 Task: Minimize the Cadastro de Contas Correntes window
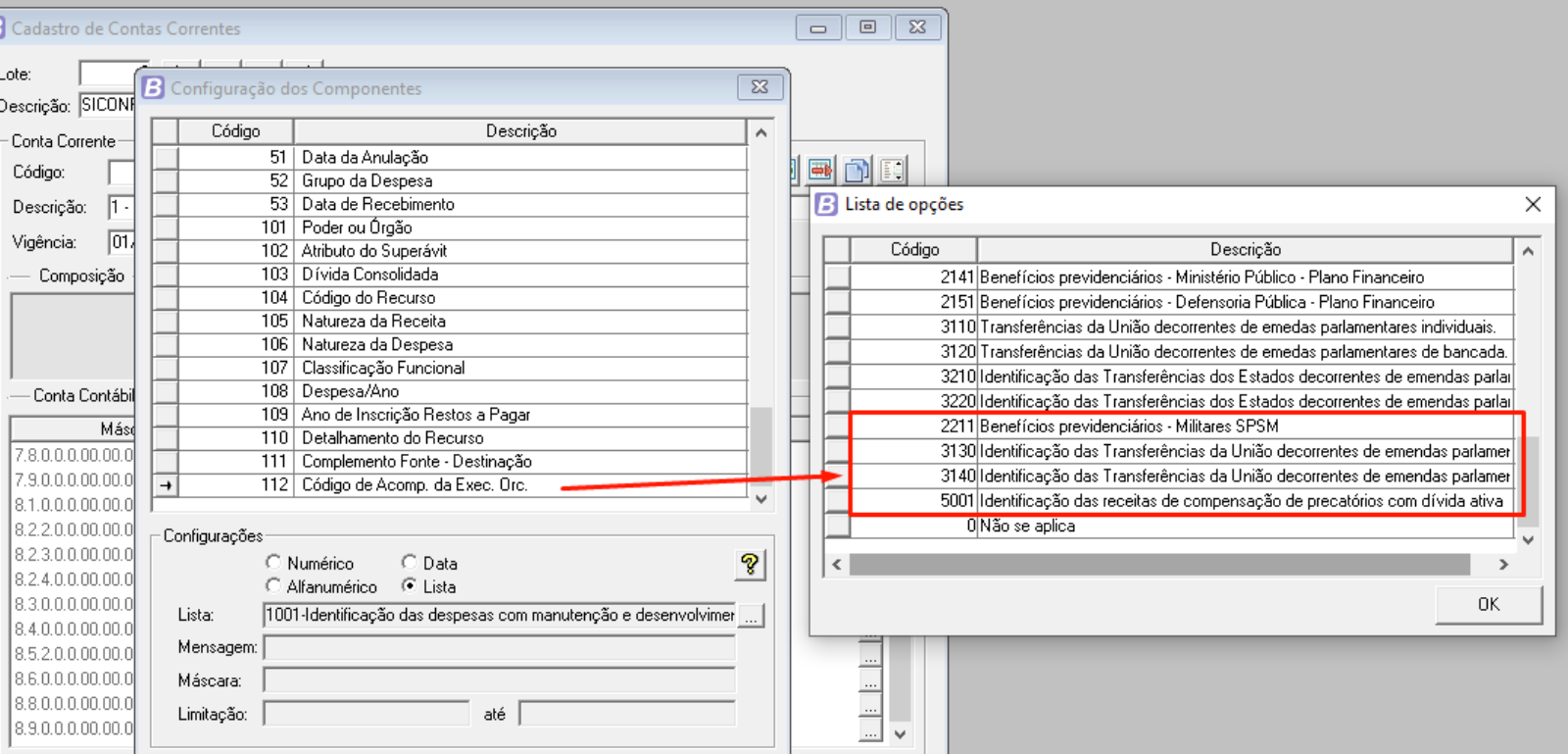click(818, 27)
